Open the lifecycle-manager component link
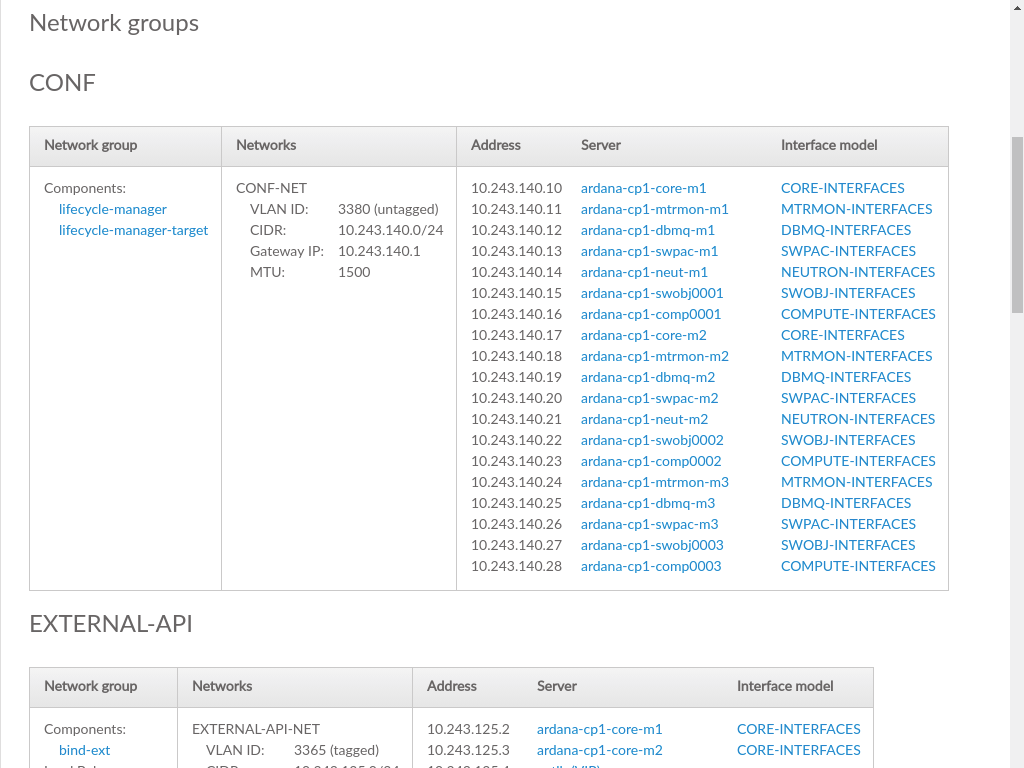 pyautogui.click(x=112, y=209)
